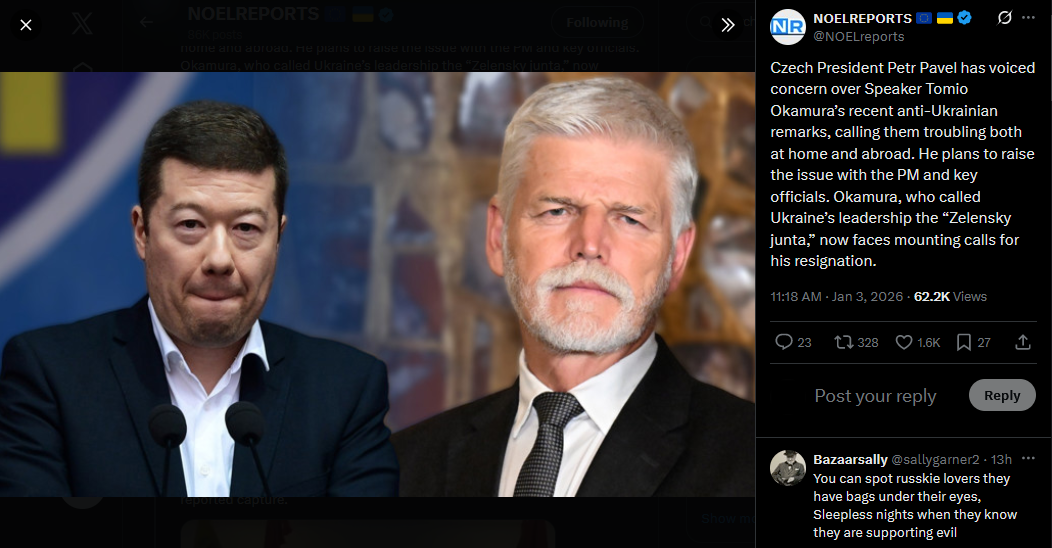Image resolution: width=1052 pixels, height=548 pixels.
Task: Open the share upload icon
Action: pyautogui.click(x=1022, y=343)
